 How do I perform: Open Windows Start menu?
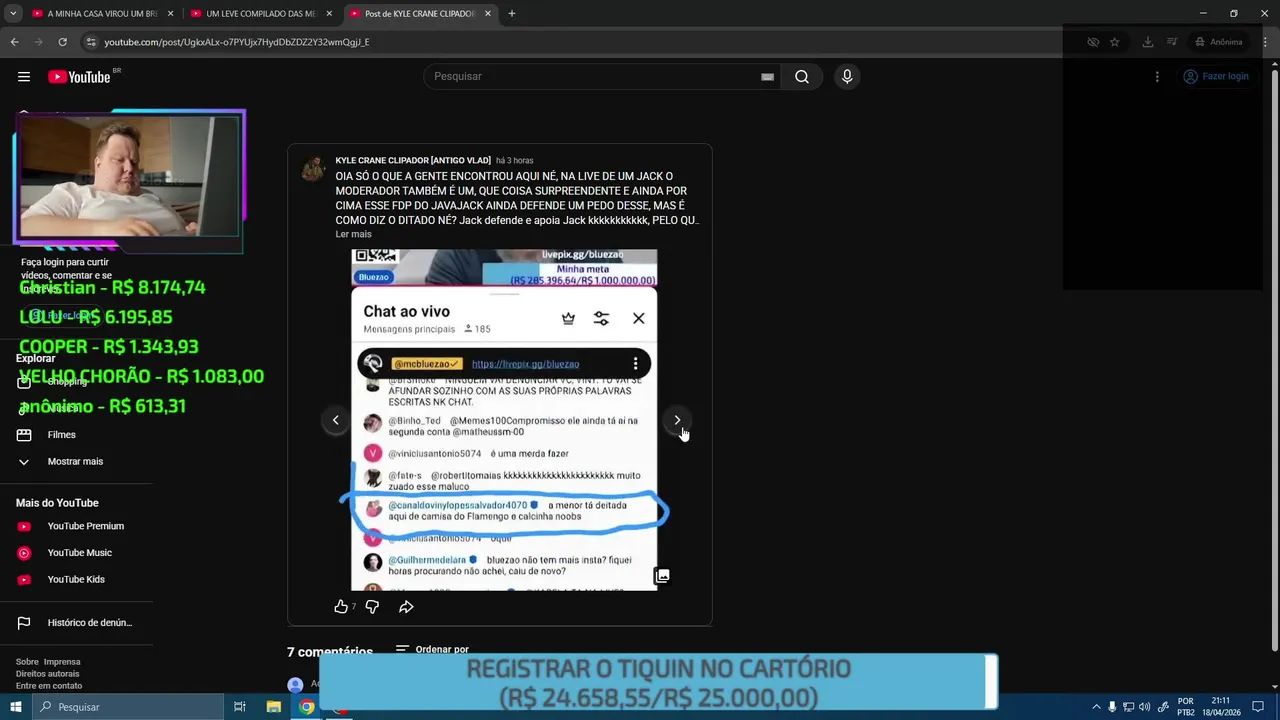click(x=16, y=707)
